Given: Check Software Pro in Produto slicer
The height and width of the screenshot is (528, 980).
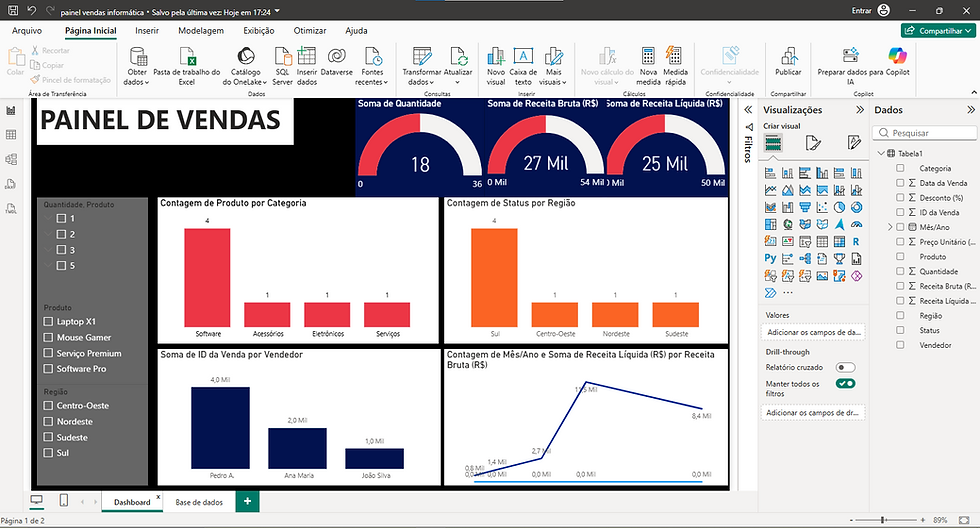Looking at the screenshot, I should click(x=48, y=369).
